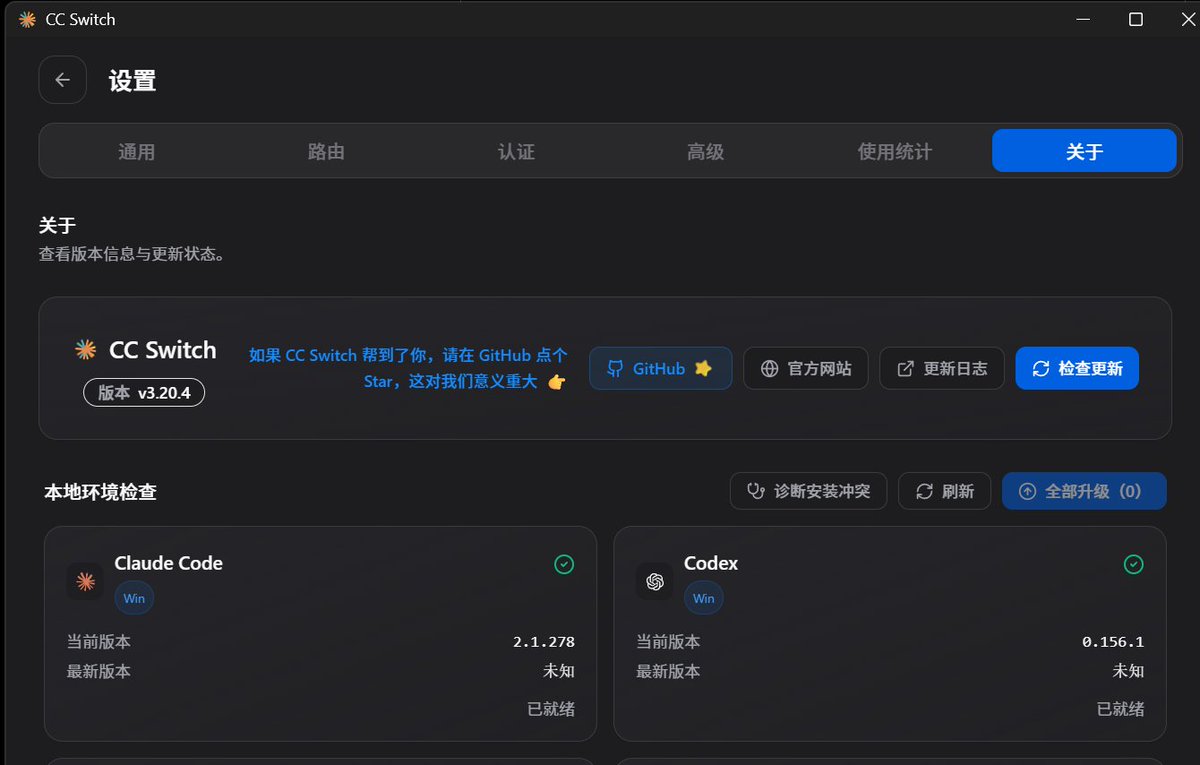
Task: Click the Codex card title
Action: [711, 563]
